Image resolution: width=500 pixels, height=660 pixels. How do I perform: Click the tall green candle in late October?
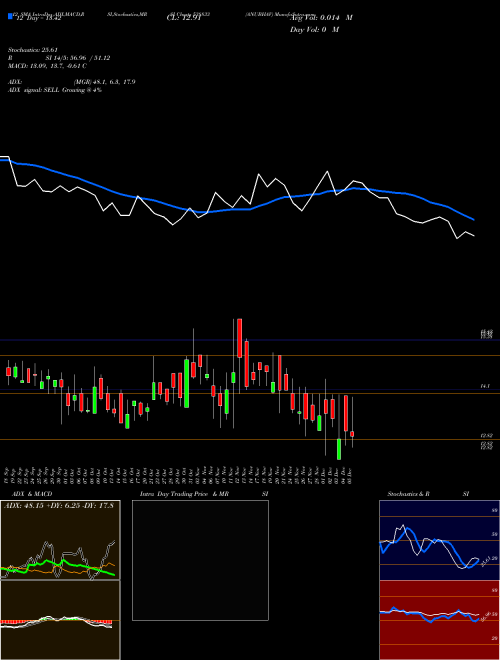(x=186, y=383)
